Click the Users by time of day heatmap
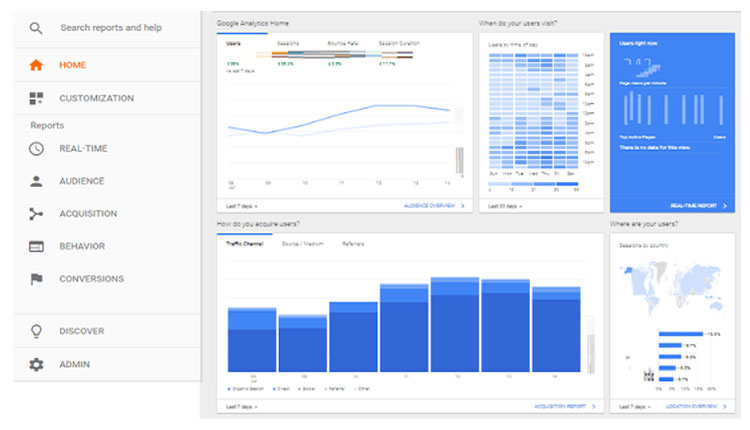The width and height of the screenshot is (750, 430). pos(534,110)
